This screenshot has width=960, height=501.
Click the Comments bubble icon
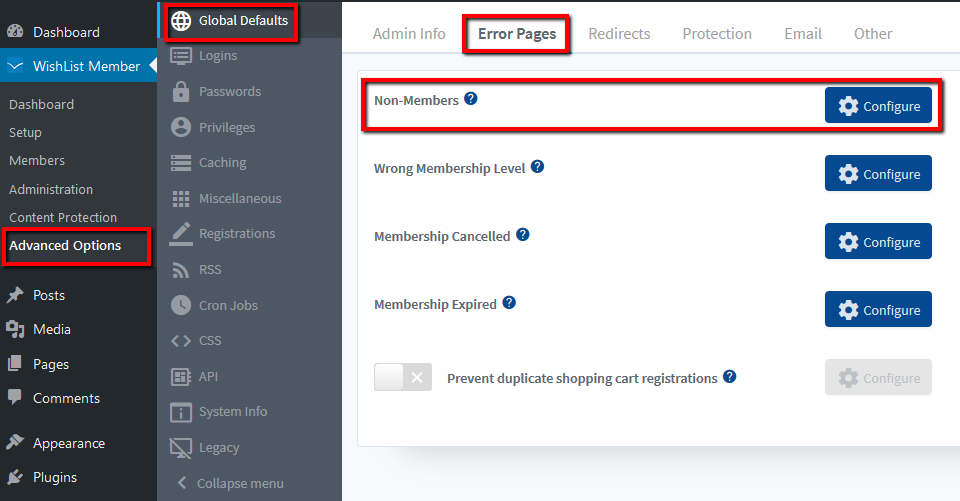point(15,397)
